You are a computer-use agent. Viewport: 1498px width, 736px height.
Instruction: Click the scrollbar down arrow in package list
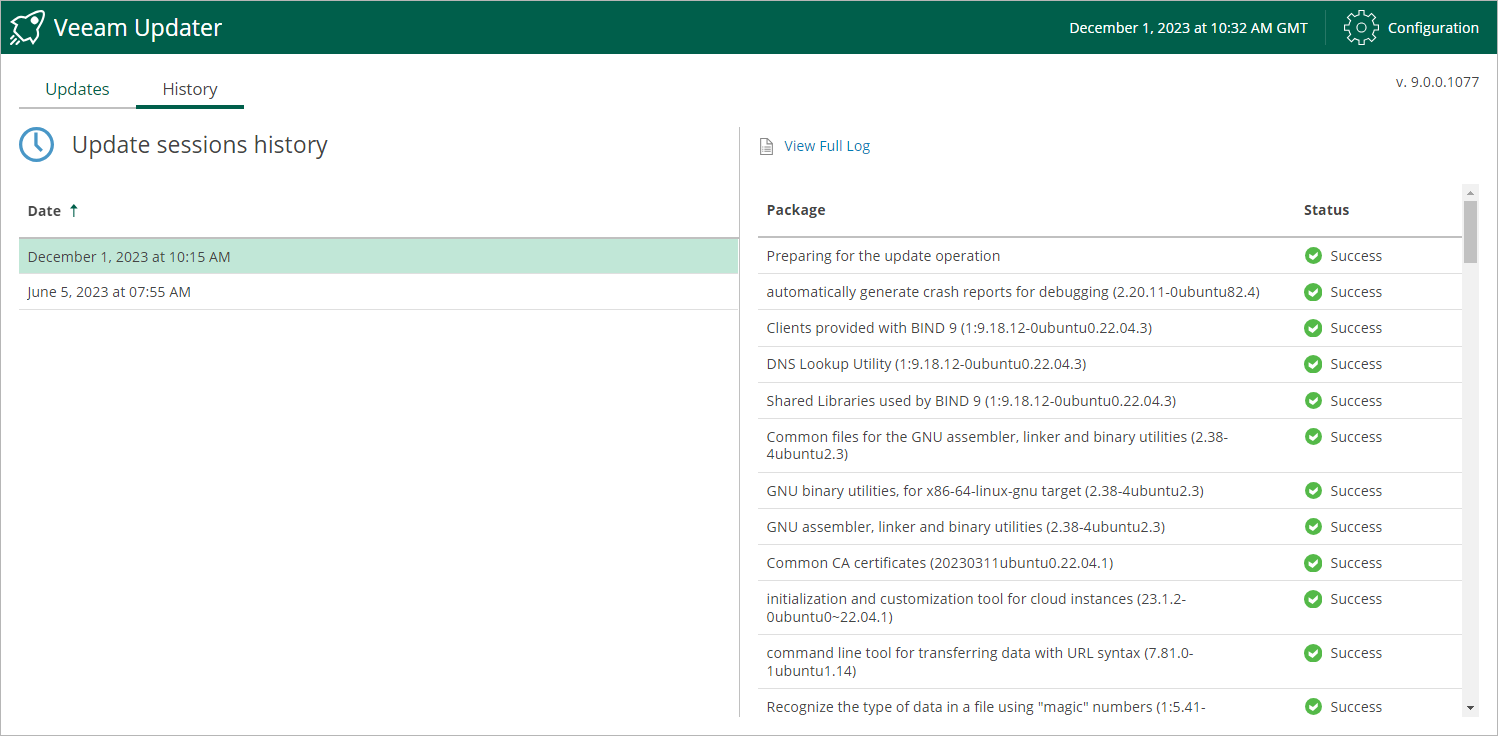(x=1470, y=708)
